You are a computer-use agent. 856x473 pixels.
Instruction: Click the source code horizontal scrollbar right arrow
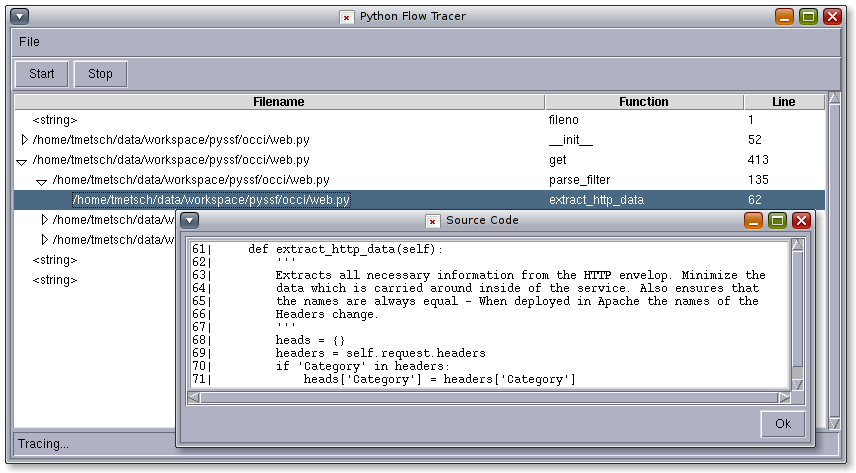(x=784, y=398)
